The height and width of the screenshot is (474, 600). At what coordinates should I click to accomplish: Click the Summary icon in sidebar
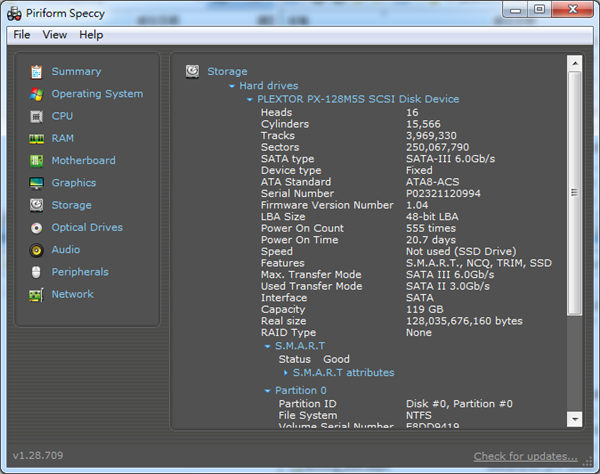(37, 72)
